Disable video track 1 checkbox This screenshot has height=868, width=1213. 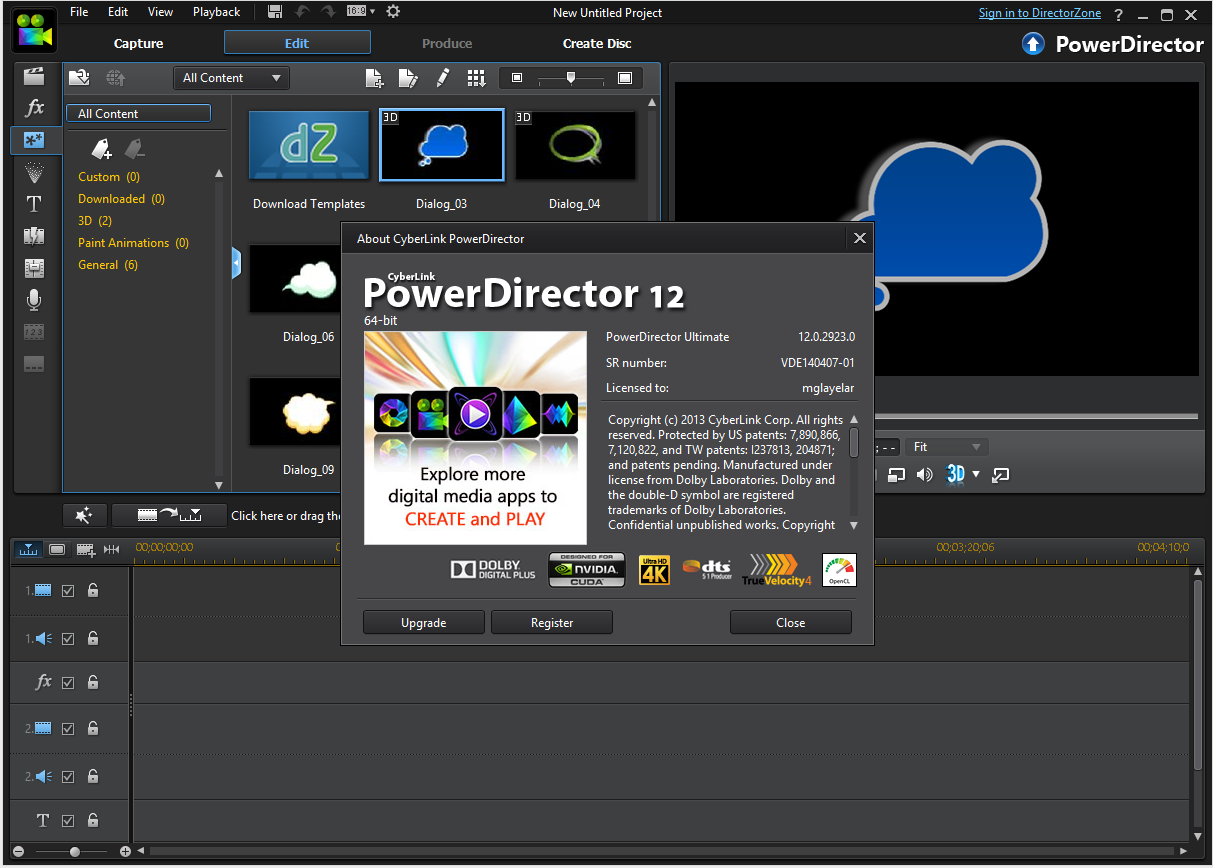[x=68, y=591]
